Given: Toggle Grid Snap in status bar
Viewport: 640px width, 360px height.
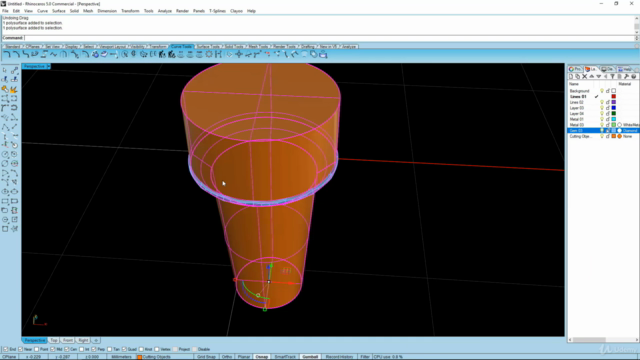Looking at the screenshot, I should click(x=207, y=357).
